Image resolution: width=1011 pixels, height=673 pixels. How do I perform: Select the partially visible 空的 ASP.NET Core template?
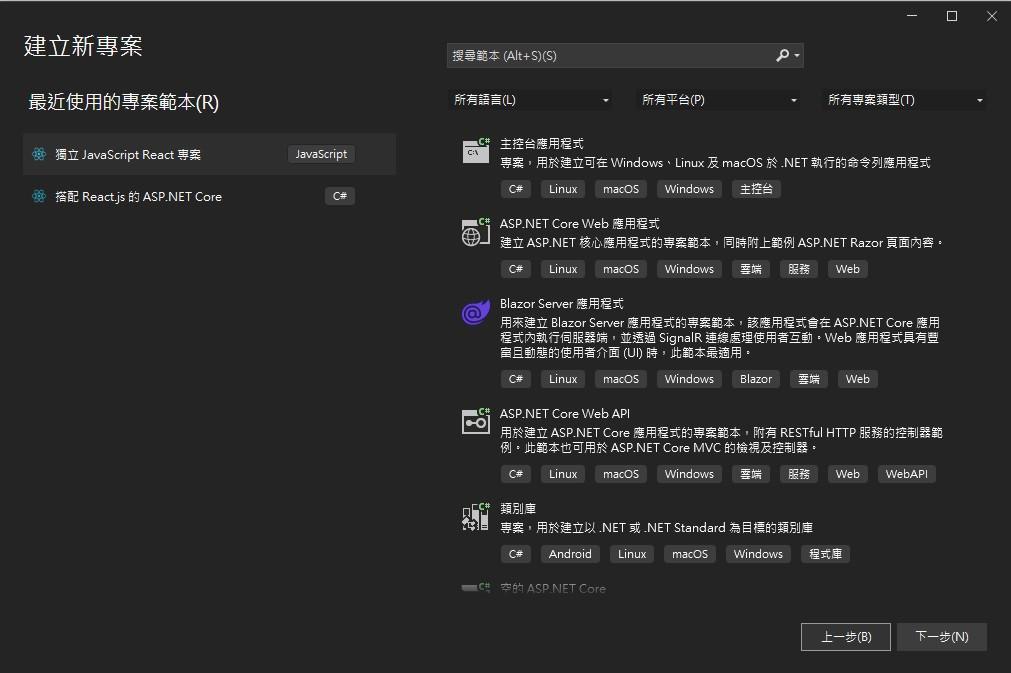tap(553, 588)
